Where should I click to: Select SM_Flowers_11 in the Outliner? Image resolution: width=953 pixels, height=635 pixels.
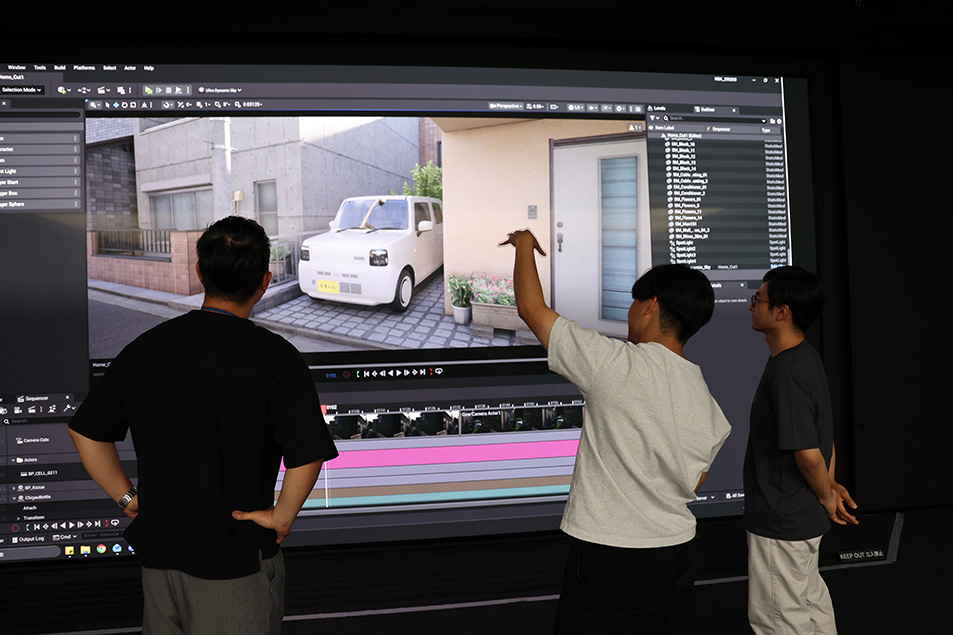(x=687, y=211)
